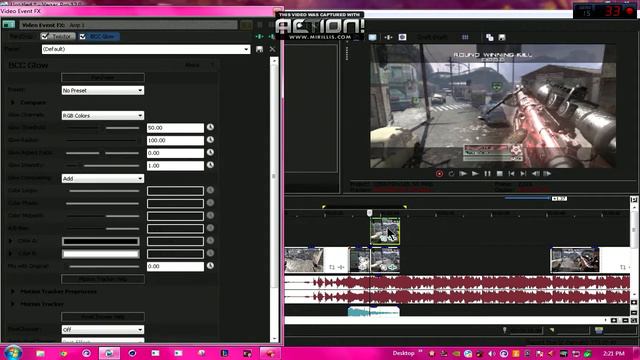Click the Desktop toolbar label in taskbar

pyautogui.click(x=403, y=353)
